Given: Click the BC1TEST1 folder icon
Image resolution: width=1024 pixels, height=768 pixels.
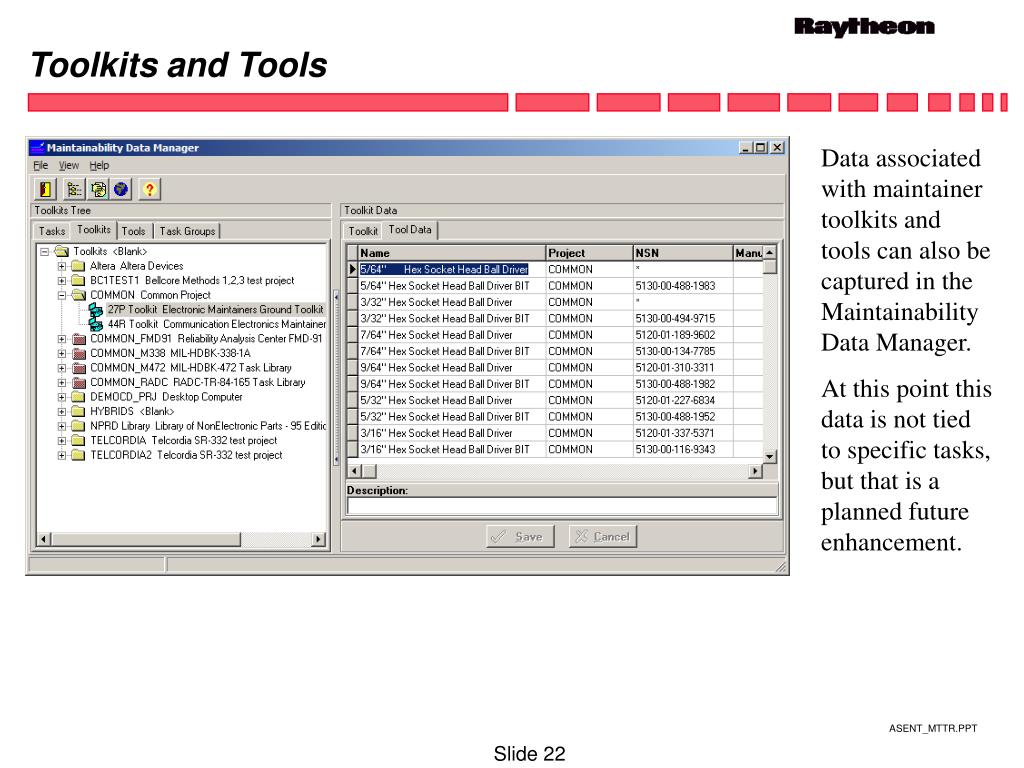Looking at the screenshot, I should [78, 280].
